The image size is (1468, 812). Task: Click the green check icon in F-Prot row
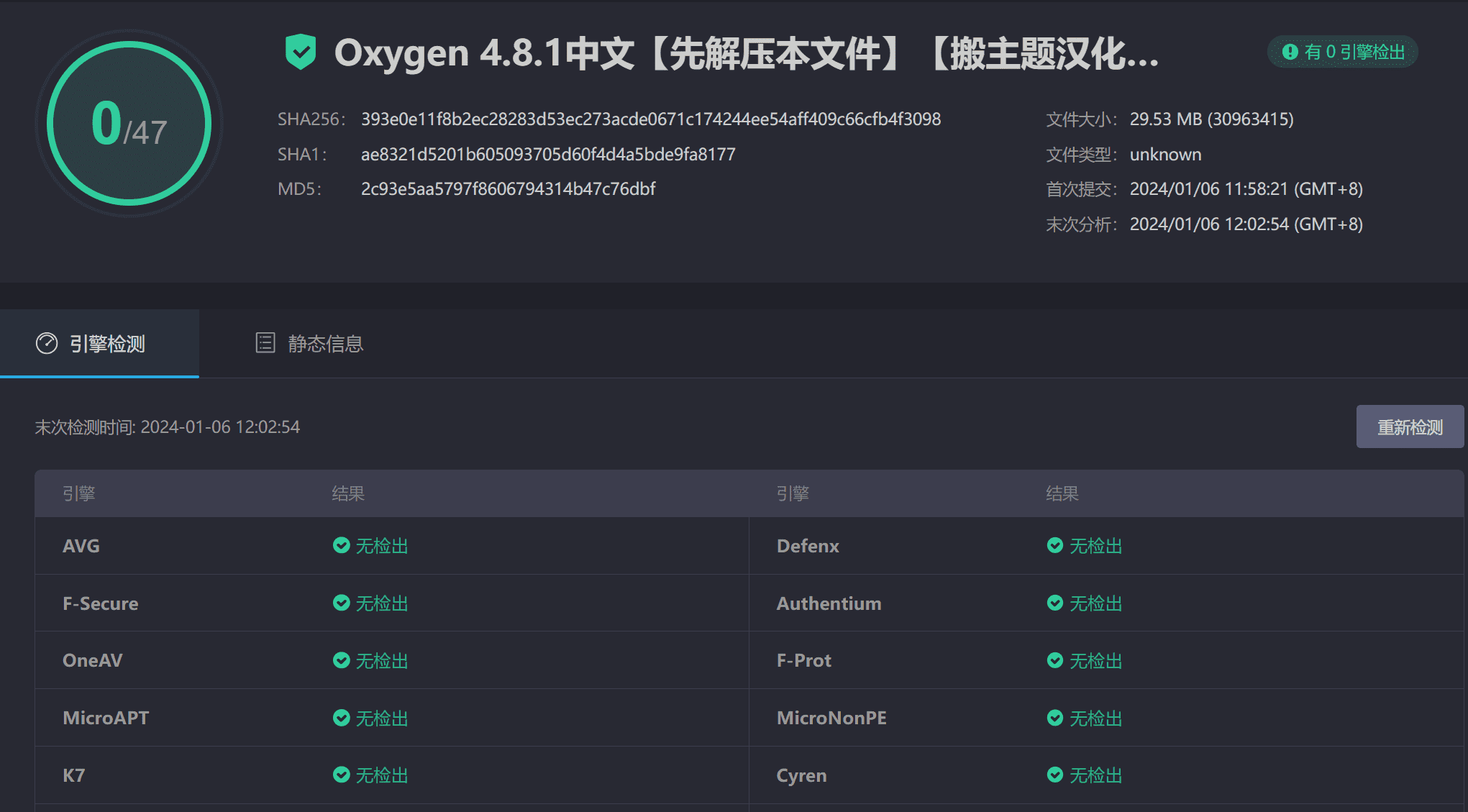1055,660
